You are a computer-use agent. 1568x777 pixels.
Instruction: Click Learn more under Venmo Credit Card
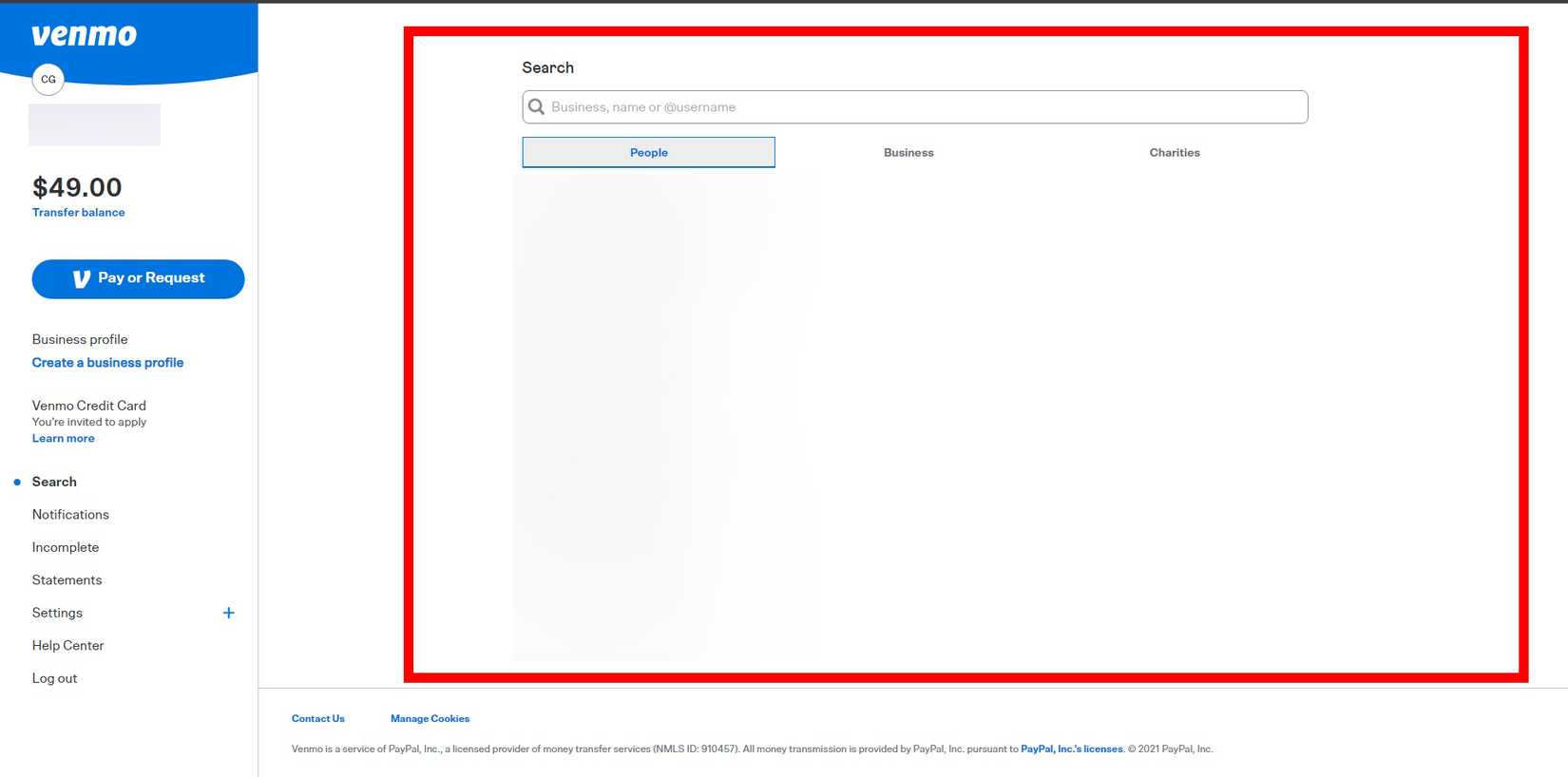[63, 439]
